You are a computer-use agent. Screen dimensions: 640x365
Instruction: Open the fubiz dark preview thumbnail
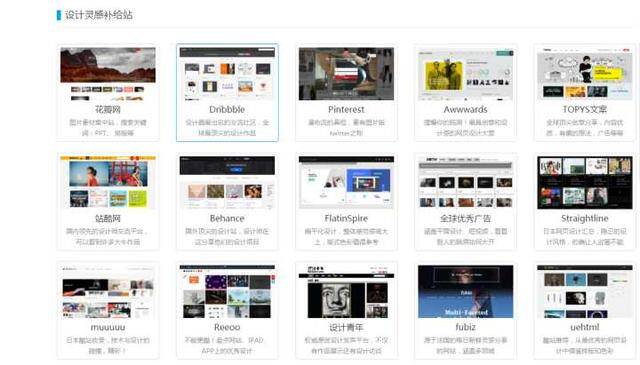point(465,292)
